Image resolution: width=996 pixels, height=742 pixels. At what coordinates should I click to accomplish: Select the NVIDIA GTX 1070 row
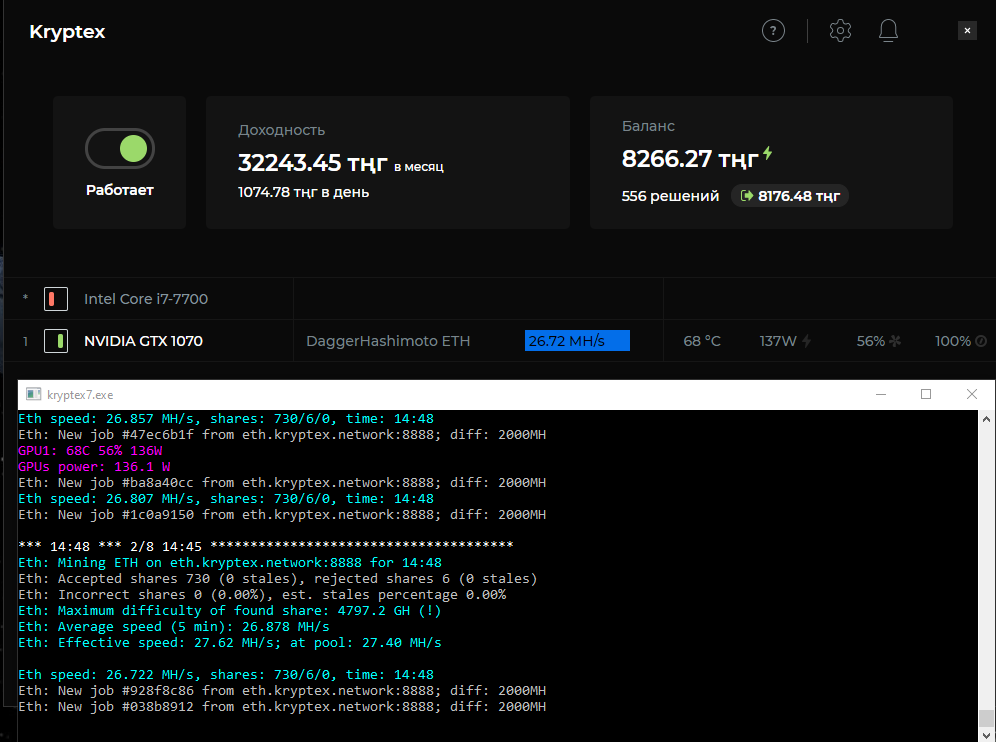coord(143,341)
